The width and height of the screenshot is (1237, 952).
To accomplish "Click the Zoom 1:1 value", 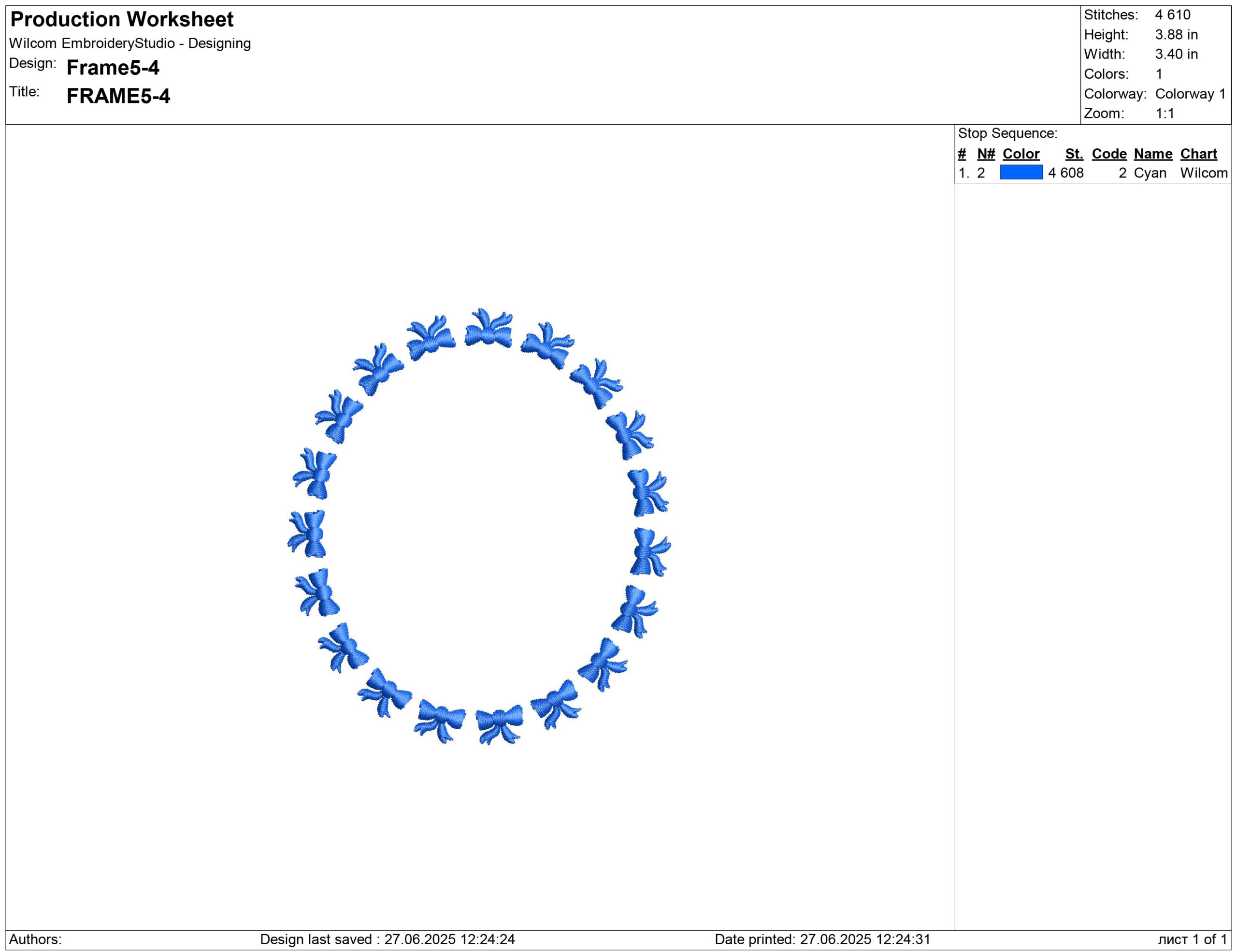I will [x=1165, y=113].
